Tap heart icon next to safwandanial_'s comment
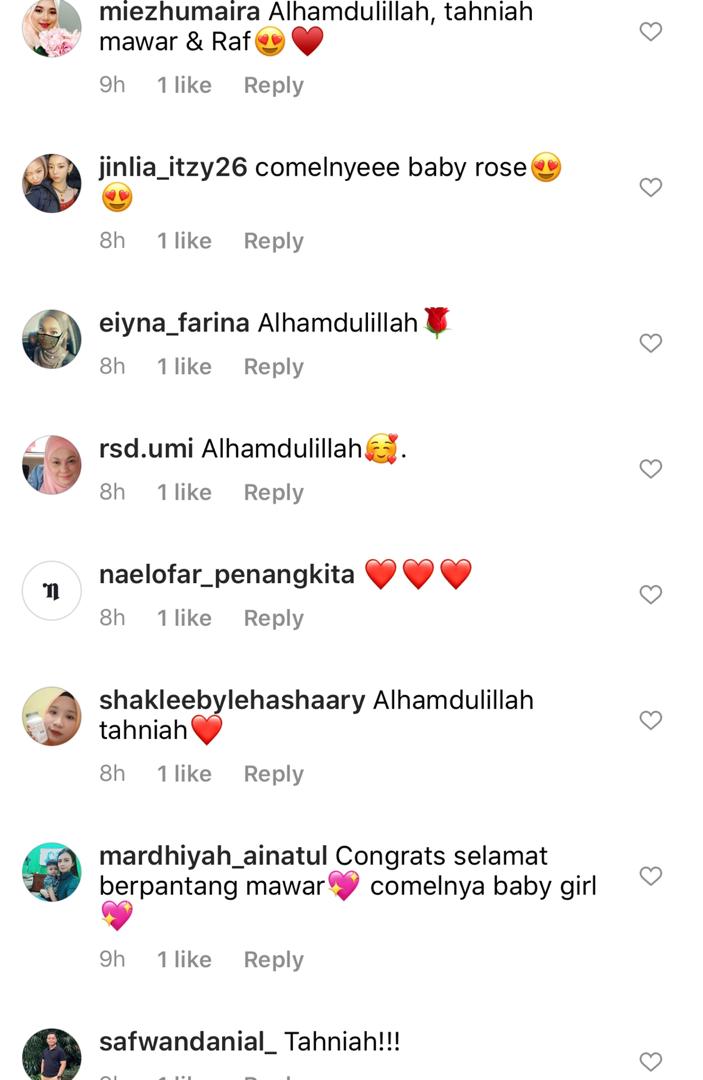 [x=651, y=1061]
